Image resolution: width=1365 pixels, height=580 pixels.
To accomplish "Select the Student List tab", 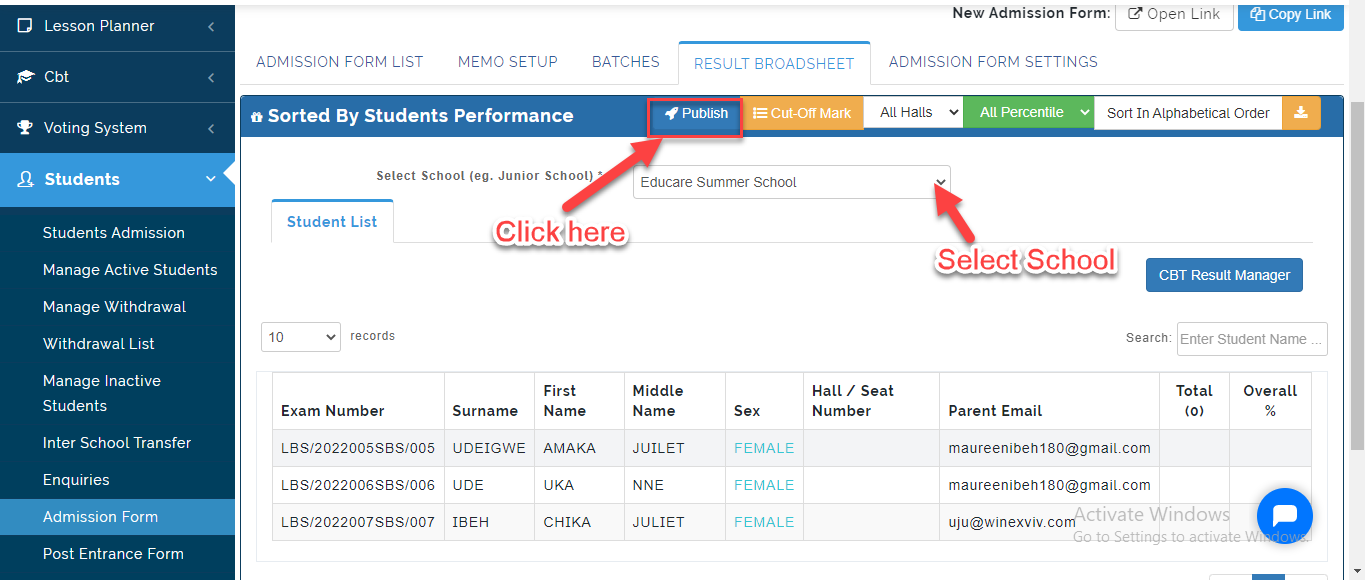I will (332, 222).
